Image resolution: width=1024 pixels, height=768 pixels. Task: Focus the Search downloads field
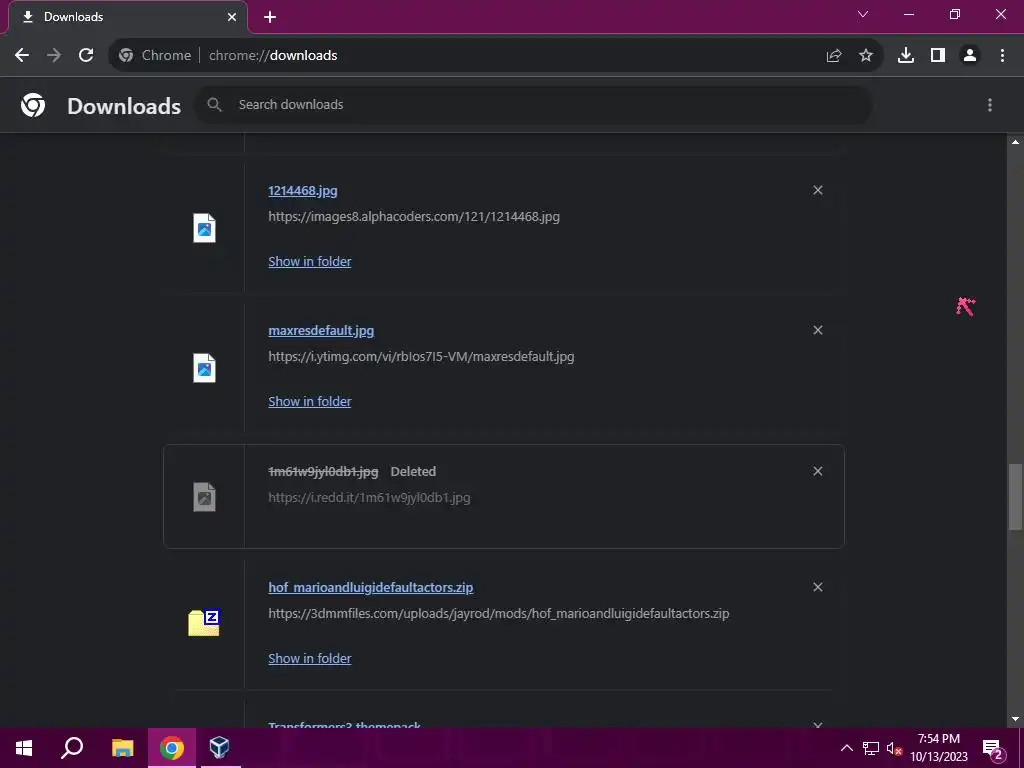pos(534,104)
